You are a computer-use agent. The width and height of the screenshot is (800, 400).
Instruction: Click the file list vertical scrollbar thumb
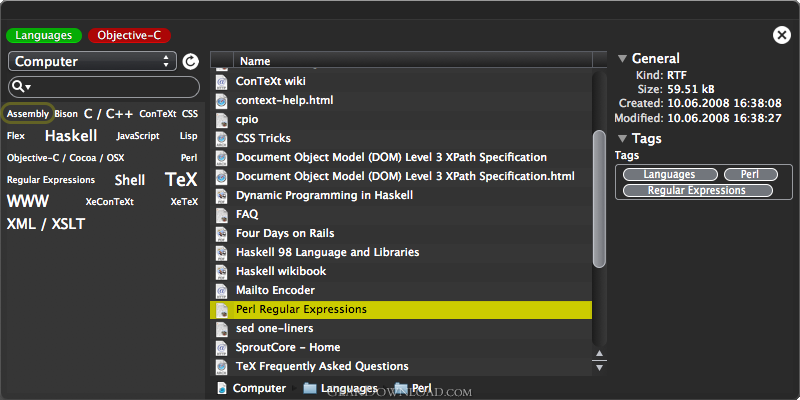599,198
